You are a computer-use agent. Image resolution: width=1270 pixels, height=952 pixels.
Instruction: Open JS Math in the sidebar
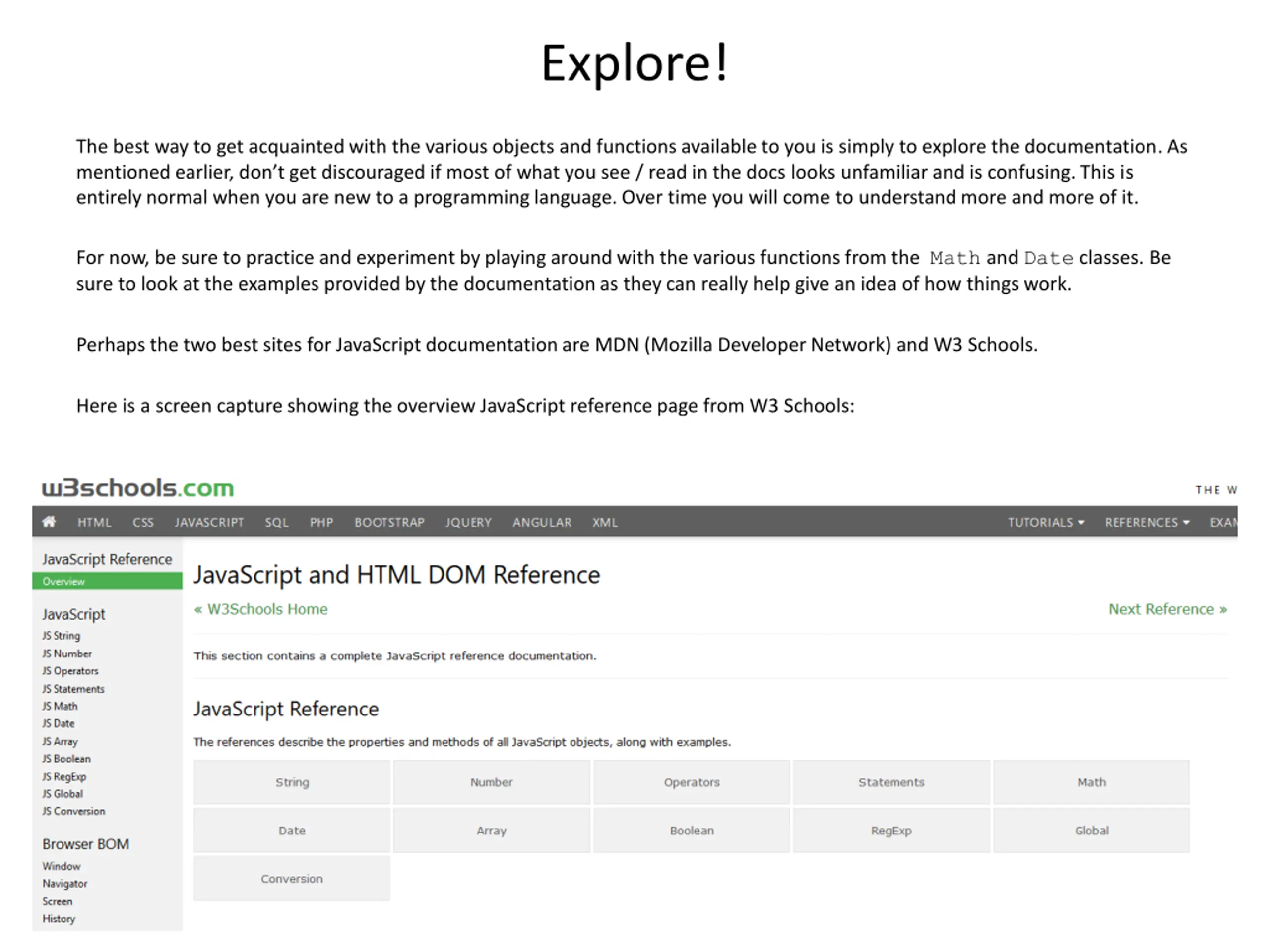(60, 706)
